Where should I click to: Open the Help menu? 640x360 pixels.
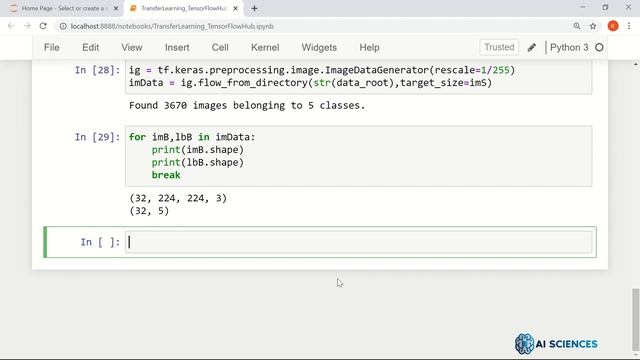[369, 47]
